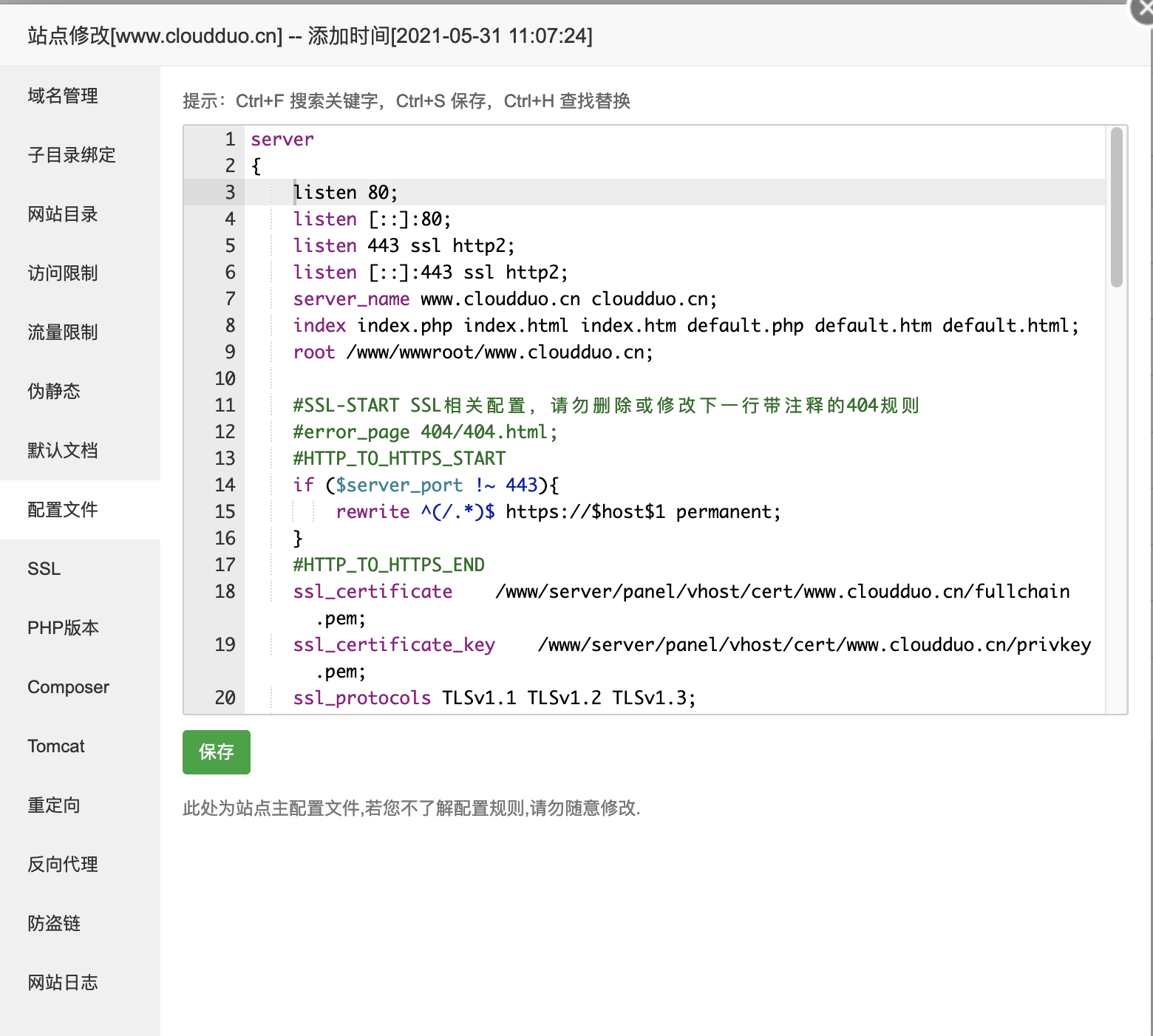Click 'listen [::]:443 ssl http2;' line
This screenshot has height=1036, width=1153.
[430, 272]
